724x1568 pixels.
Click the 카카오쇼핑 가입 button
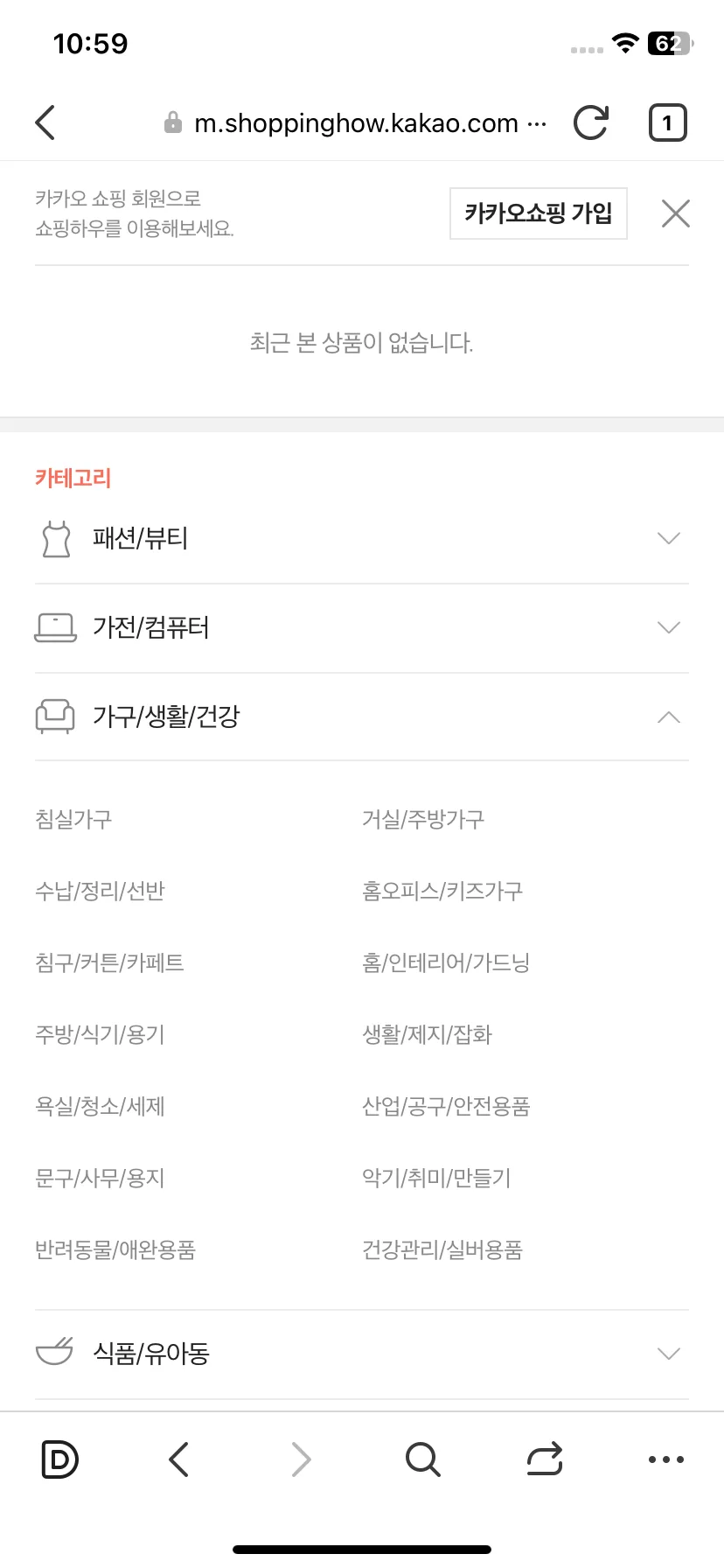pyautogui.click(x=539, y=213)
